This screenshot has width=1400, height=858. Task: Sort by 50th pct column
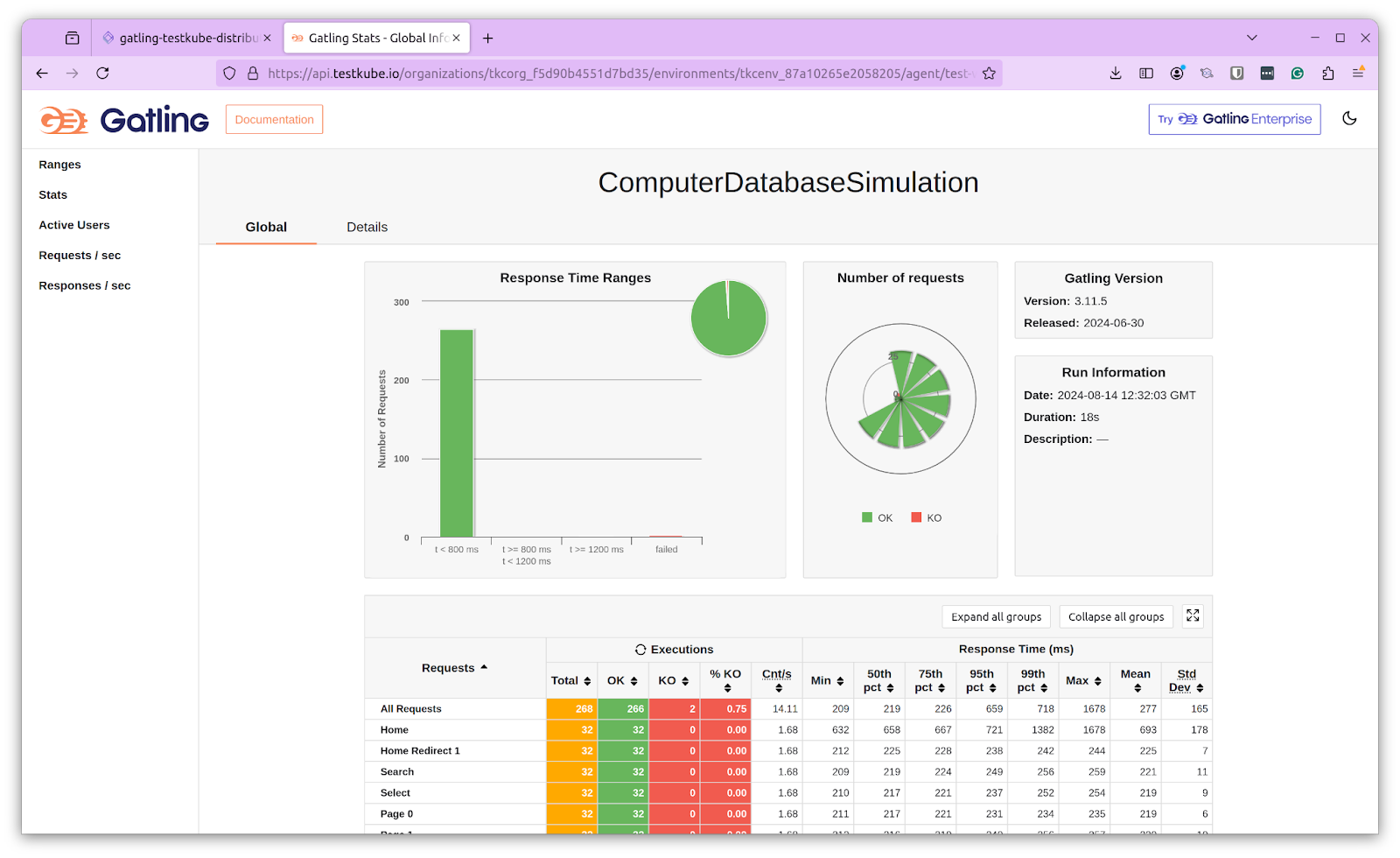click(x=879, y=680)
